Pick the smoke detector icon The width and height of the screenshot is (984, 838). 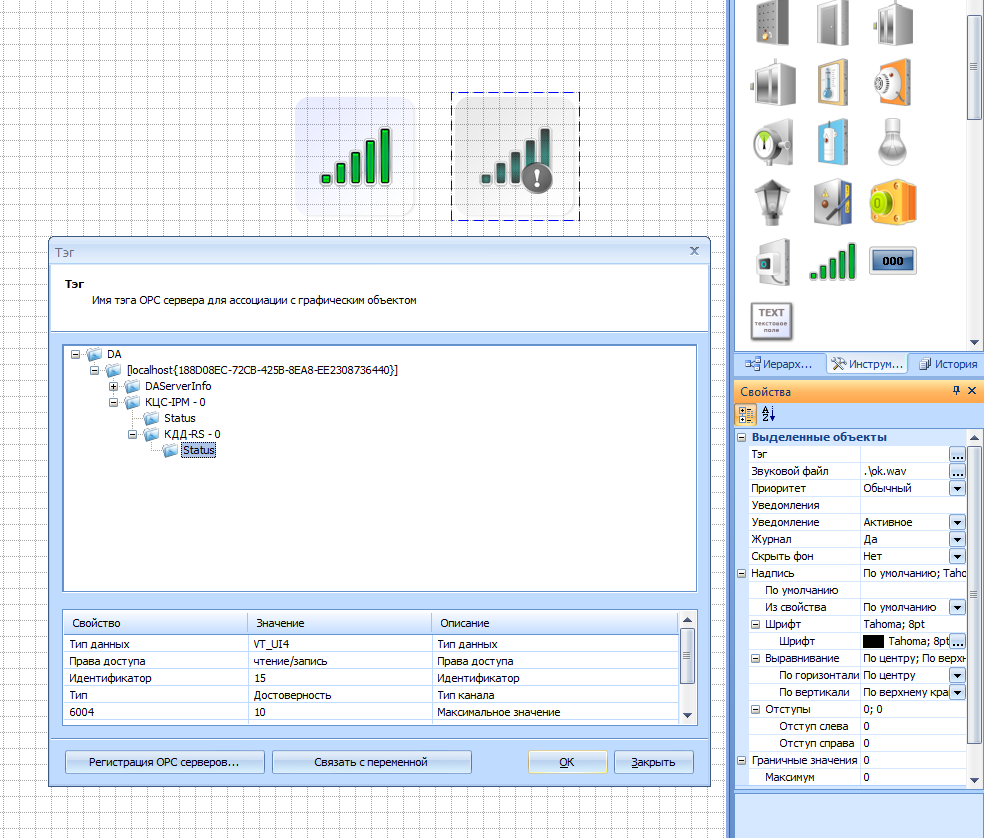[x=890, y=81]
